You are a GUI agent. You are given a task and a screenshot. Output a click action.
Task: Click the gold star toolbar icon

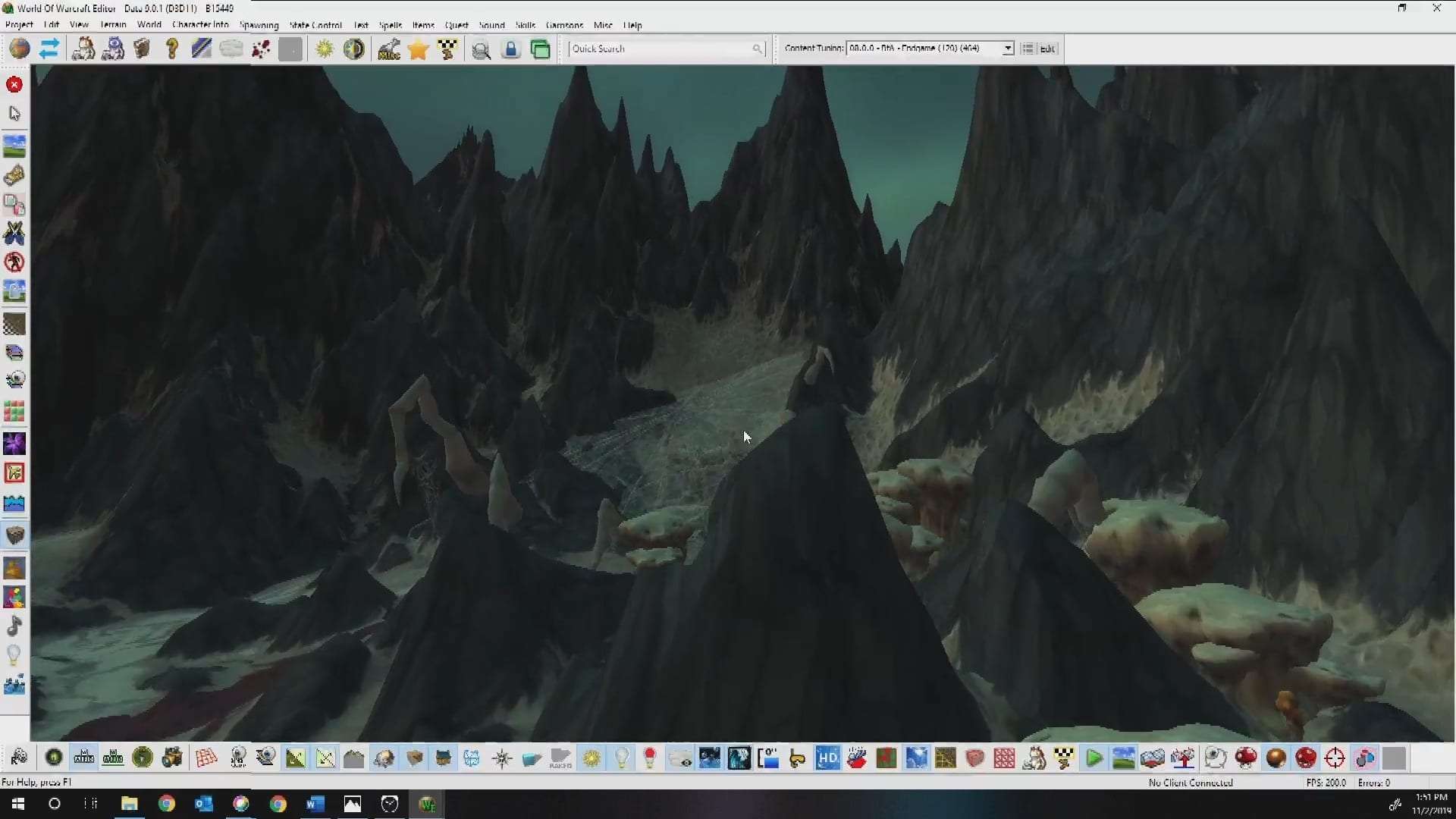point(418,49)
